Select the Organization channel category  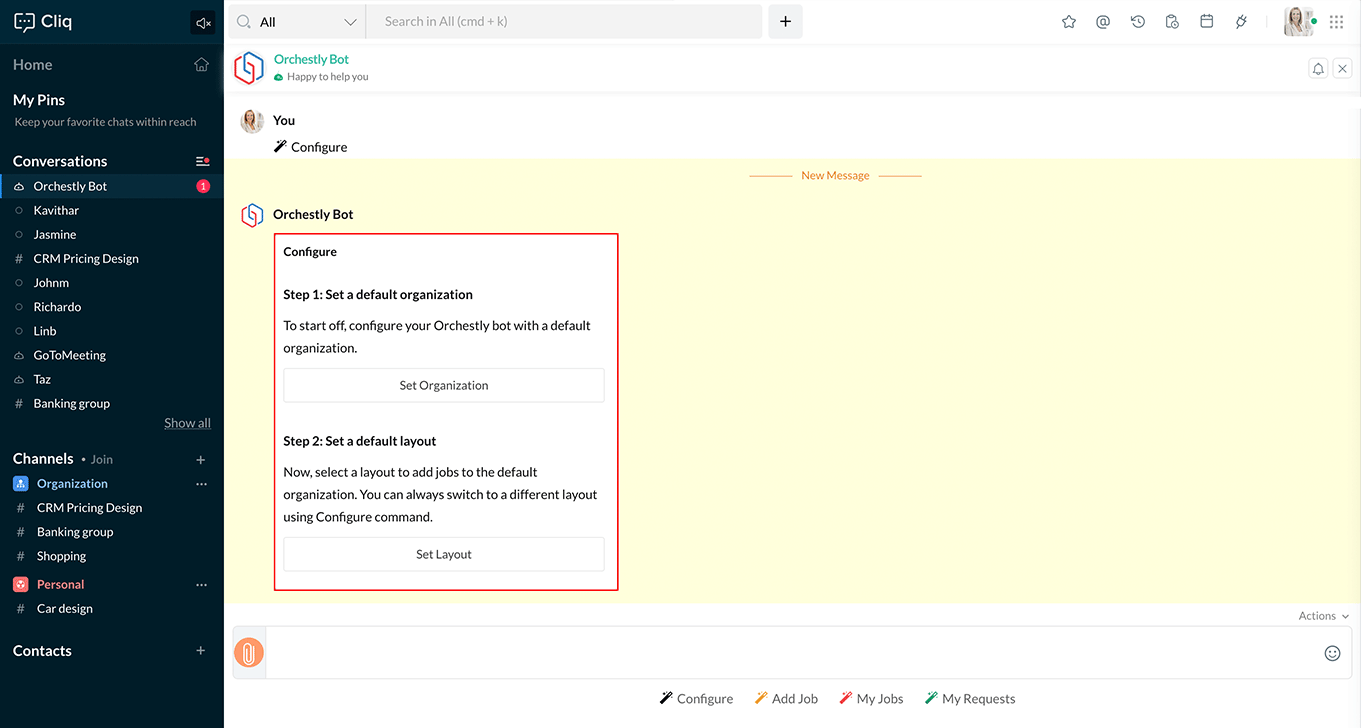click(72, 483)
